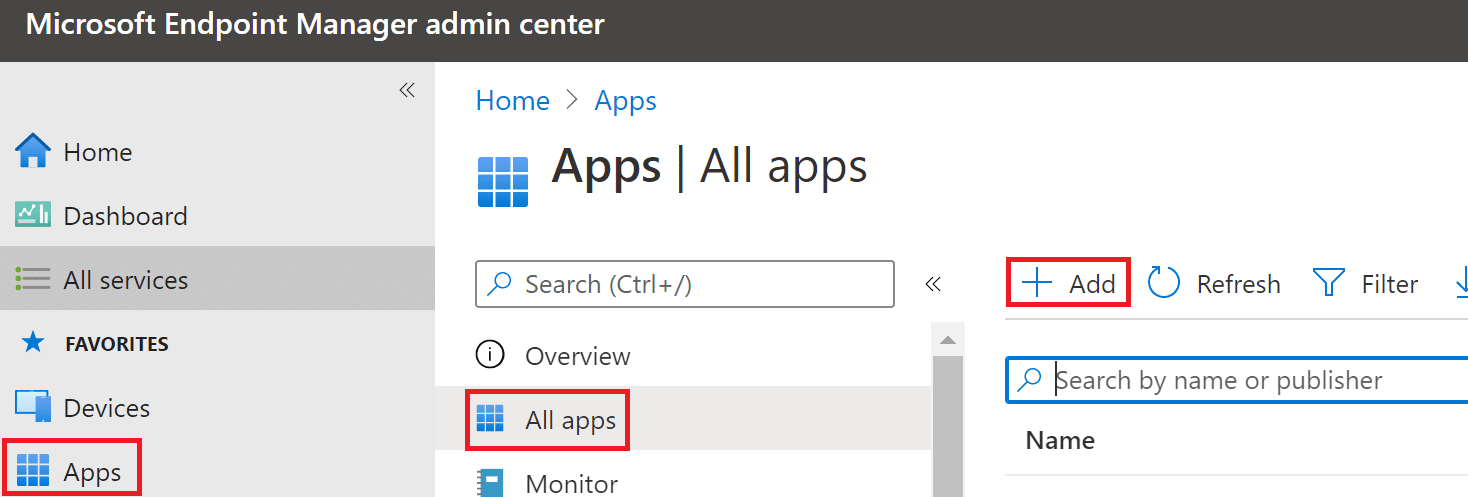Click the Add plus button
This screenshot has width=1468, height=497.
(1069, 284)
